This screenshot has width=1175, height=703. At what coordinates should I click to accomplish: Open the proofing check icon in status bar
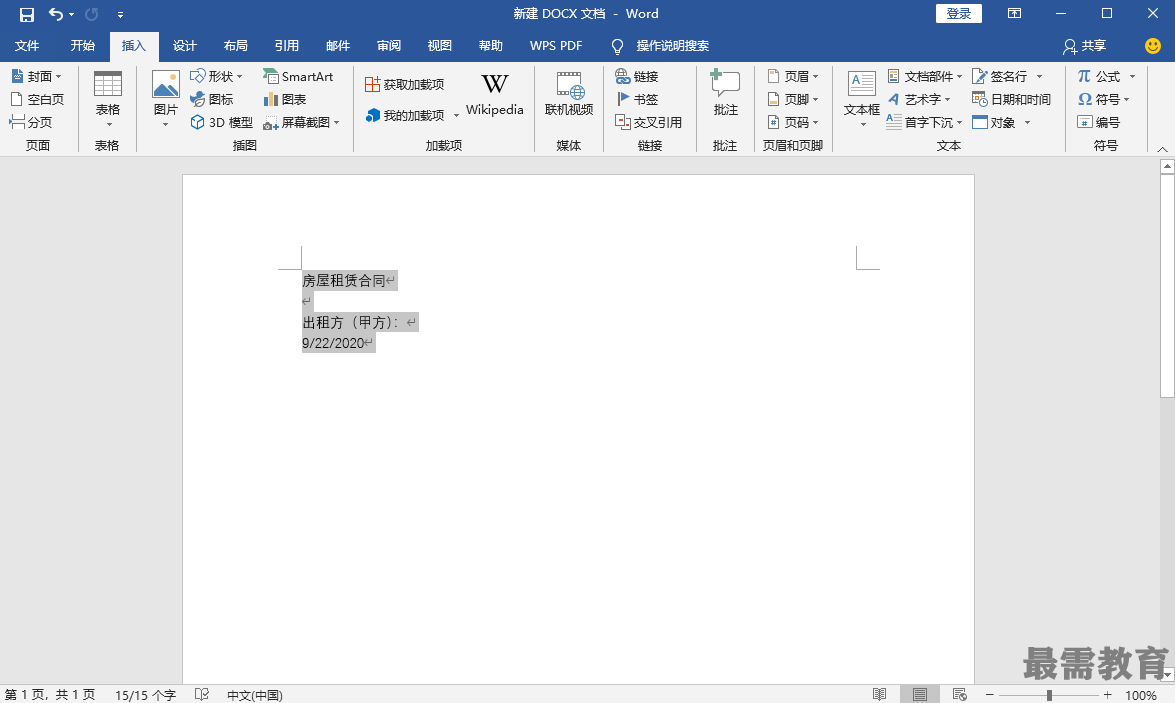click(202, 695)
